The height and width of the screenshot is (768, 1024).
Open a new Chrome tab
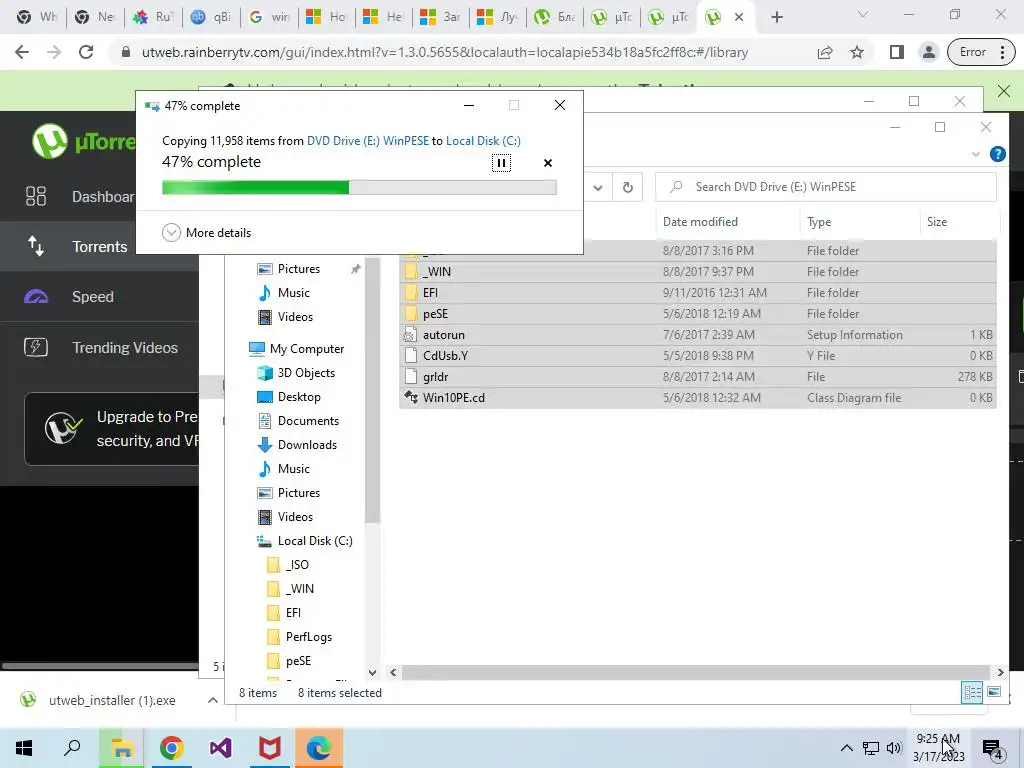pyautogui.click(x=776, y=17)
